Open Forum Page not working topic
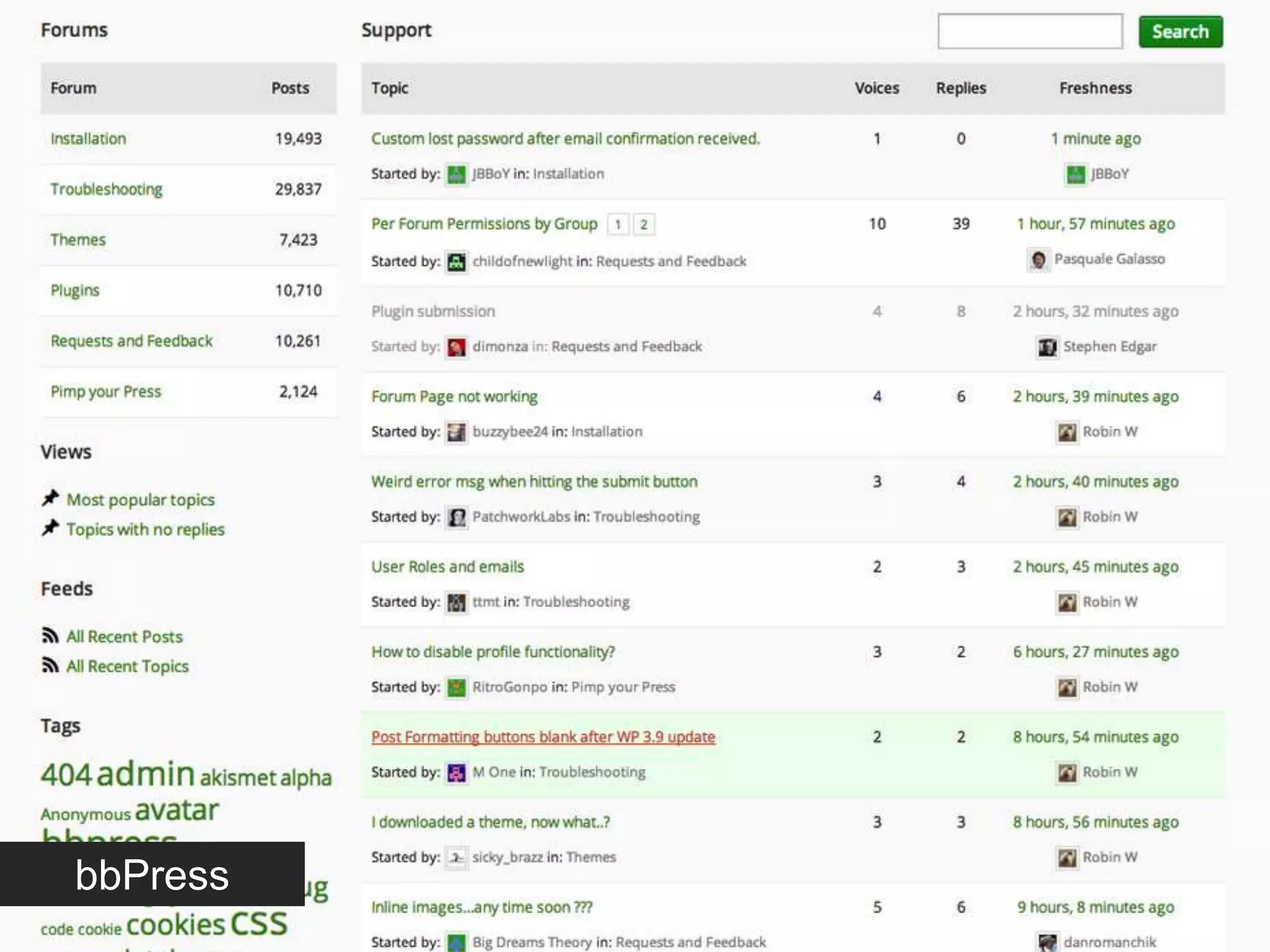 pyautogui.click(x=454, y=397)
